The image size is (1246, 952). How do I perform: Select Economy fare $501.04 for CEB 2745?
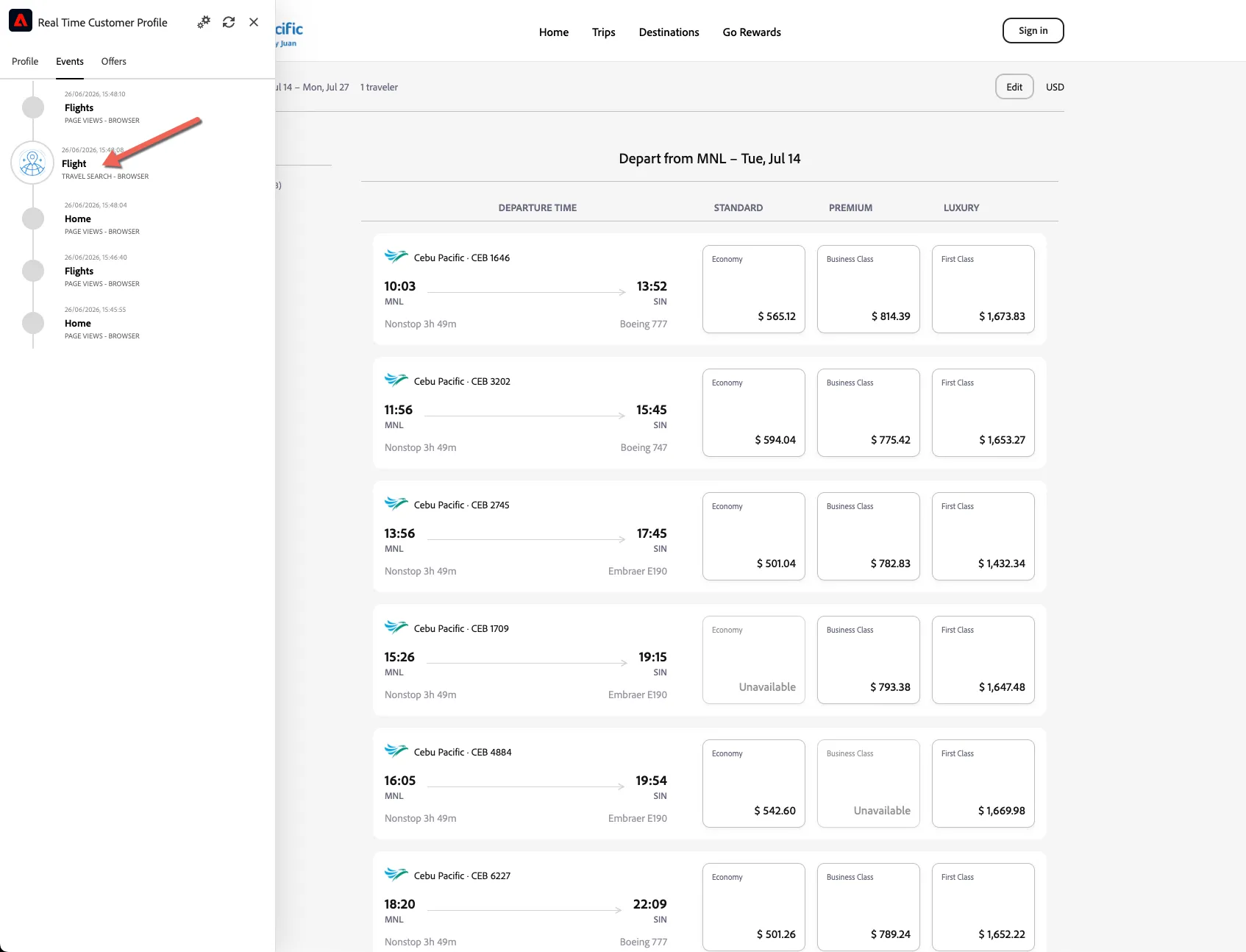tap(754, 536)
